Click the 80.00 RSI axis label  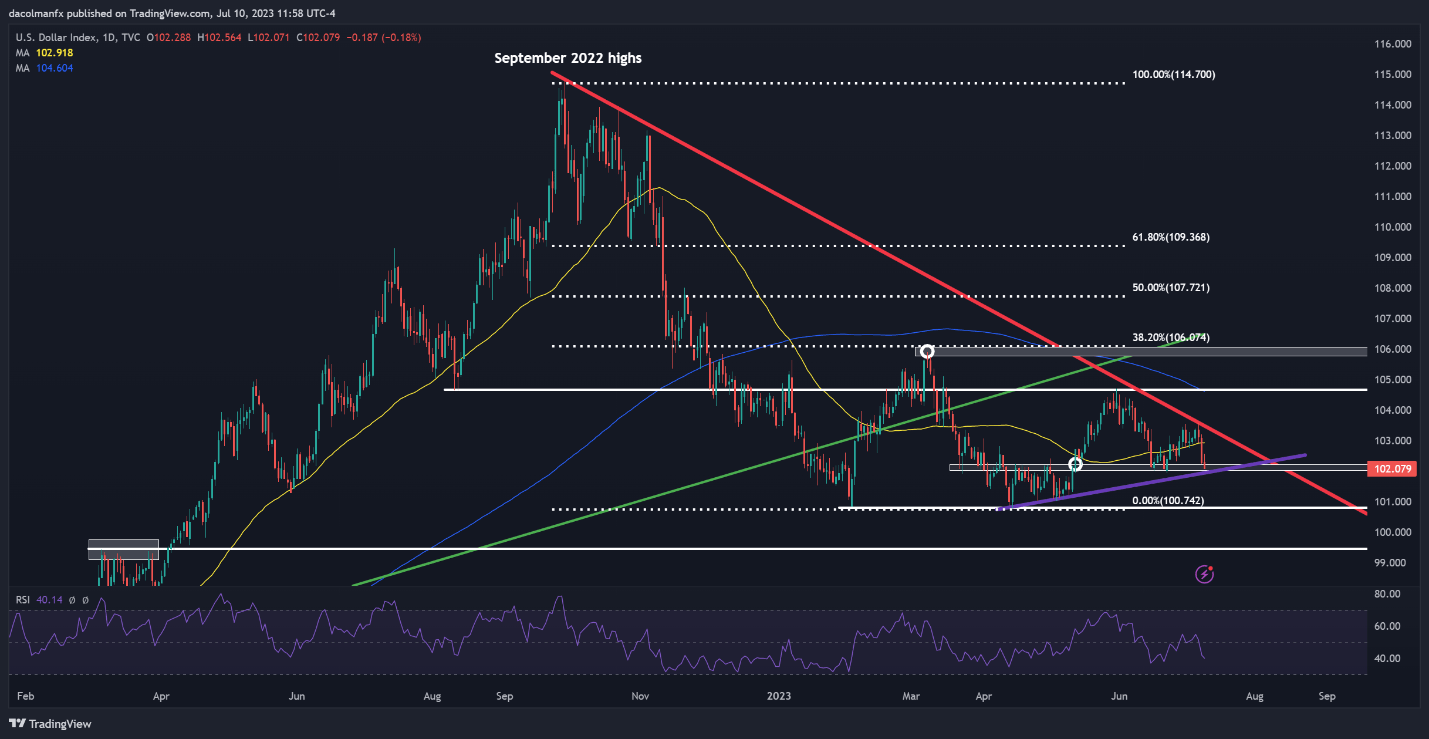pyautogui.click(x=1389, y=594)
